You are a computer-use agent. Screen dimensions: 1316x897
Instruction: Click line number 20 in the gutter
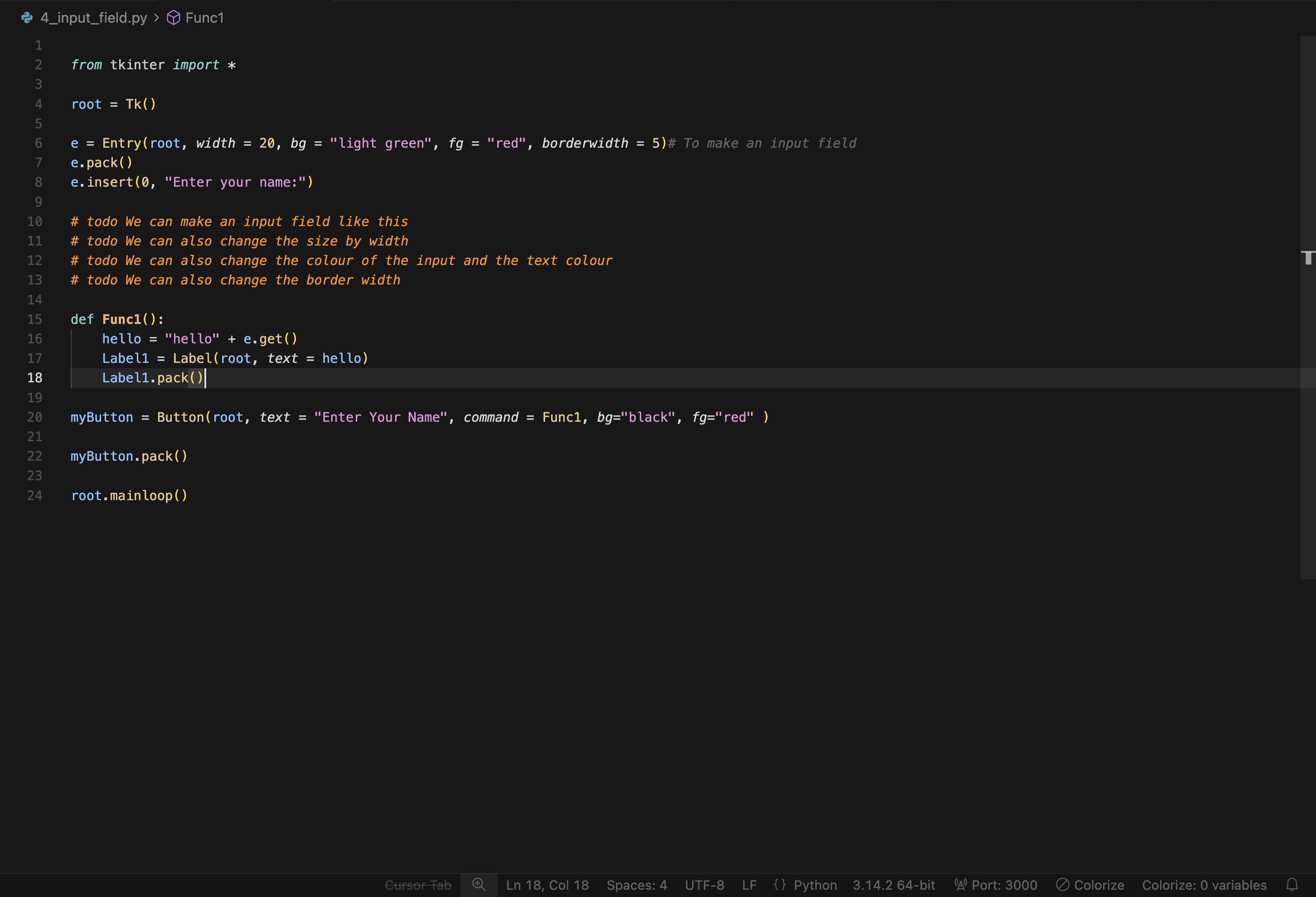[x=34, y=417]
